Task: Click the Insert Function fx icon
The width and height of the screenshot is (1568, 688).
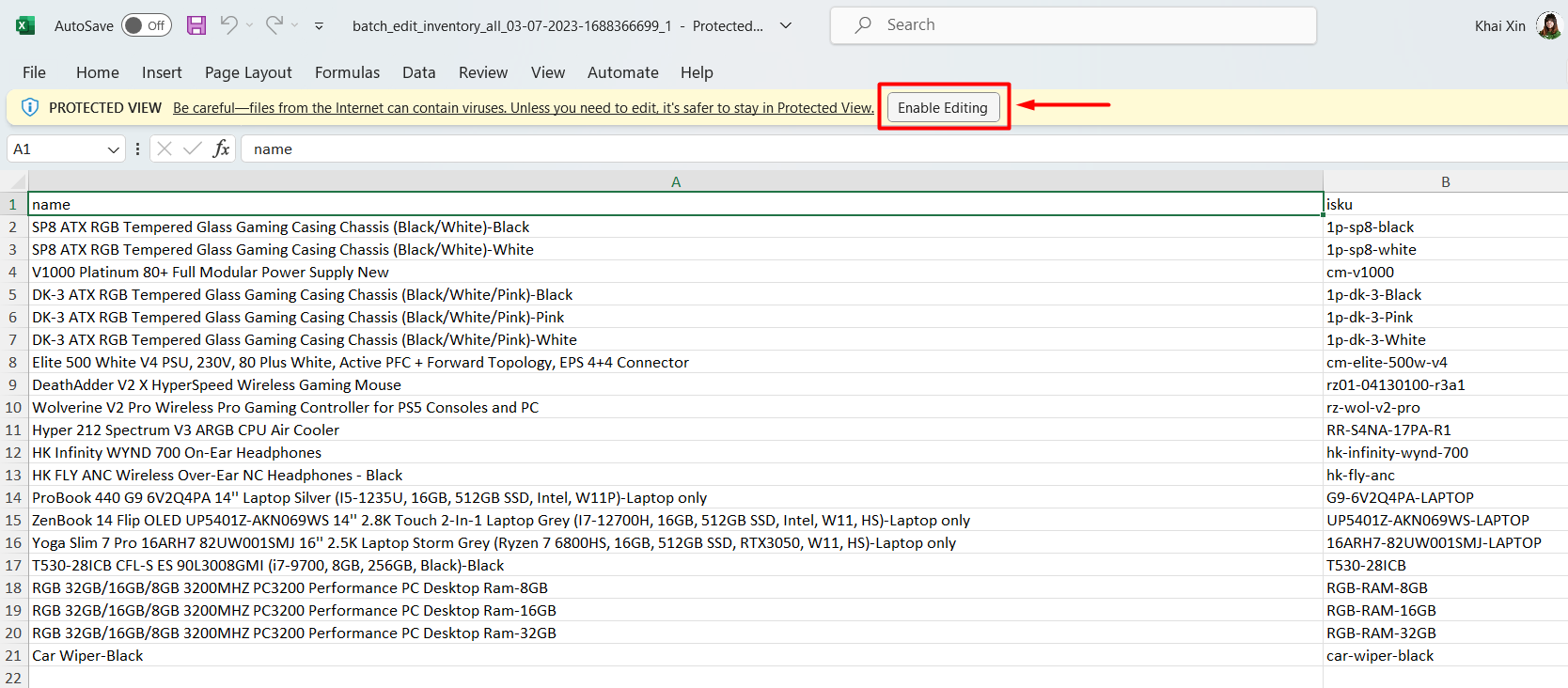Action: pyautogui.click(x=221, y=149)
